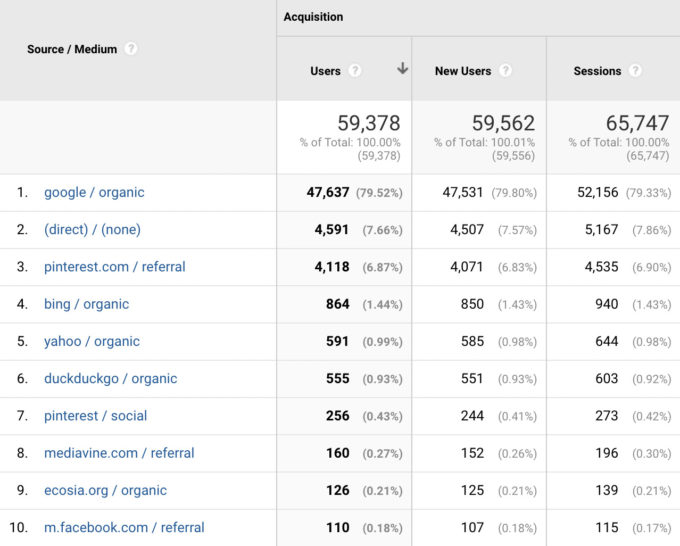Image resolution: width=680 pixels, height=546 pixels.
Task: Sort by the Users column header
Action: pyautogui.click(x=325, y=71)
